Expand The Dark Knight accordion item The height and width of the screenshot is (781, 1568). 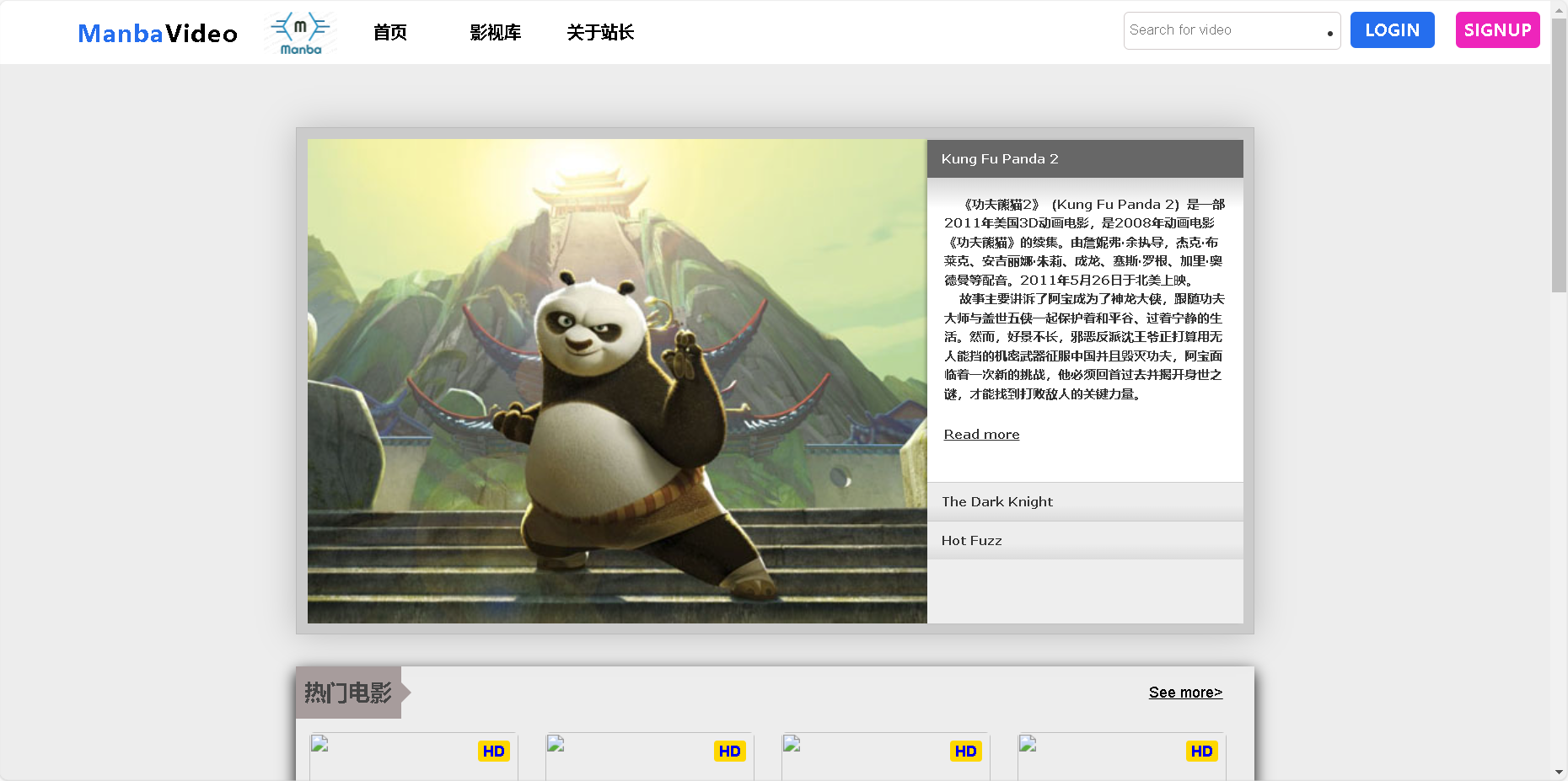1085,501
